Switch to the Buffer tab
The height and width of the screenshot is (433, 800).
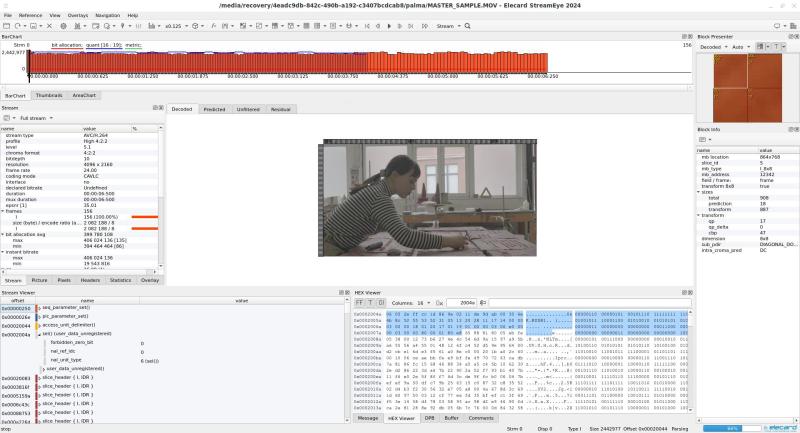[x=452, y=418]
